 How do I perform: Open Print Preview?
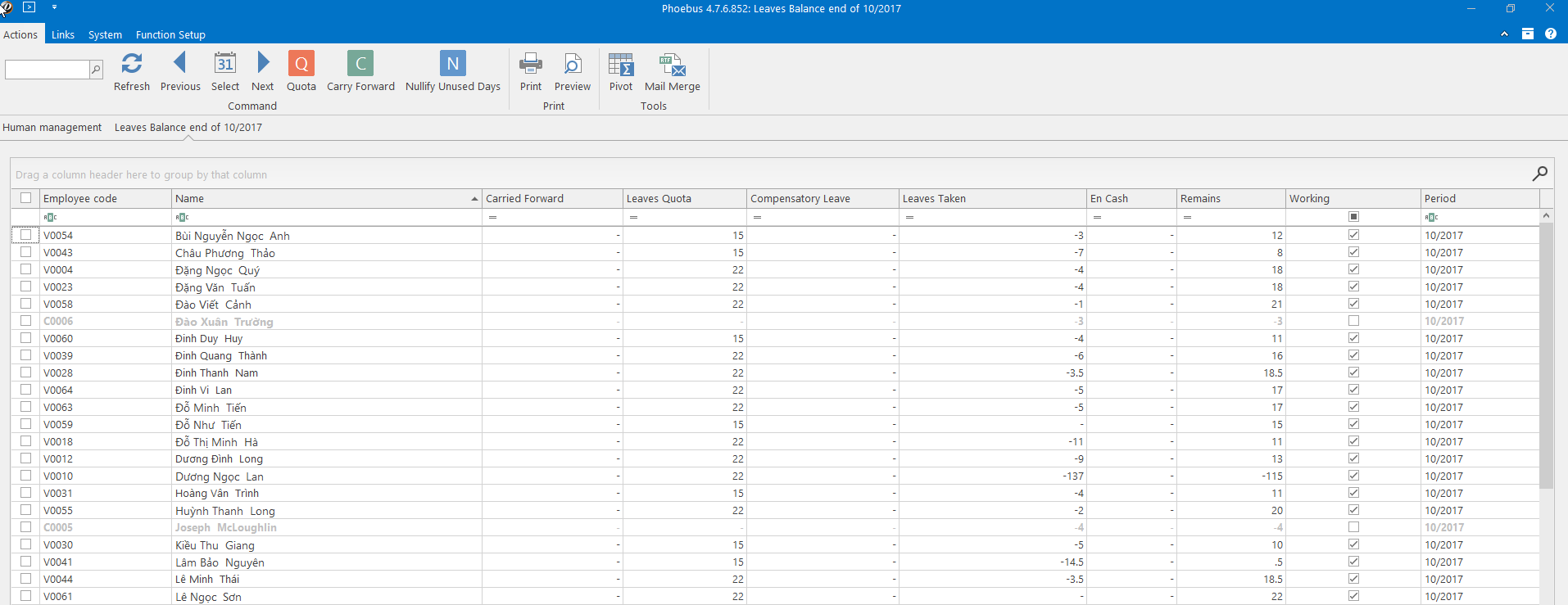(x=573, y=63)
